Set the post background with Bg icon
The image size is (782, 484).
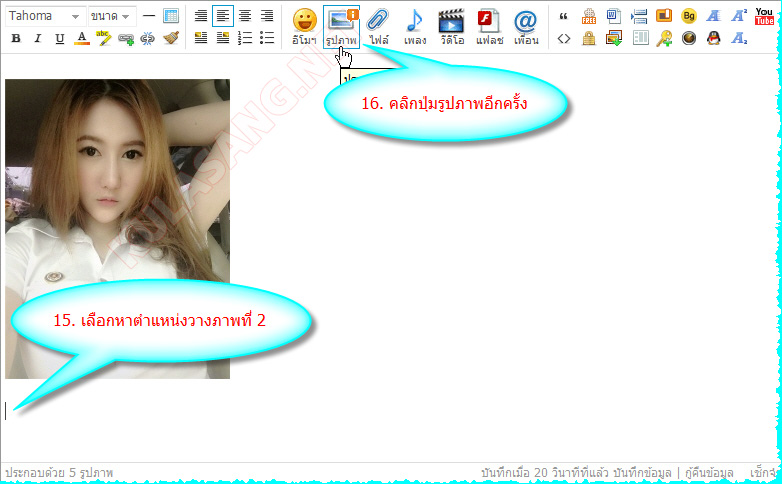tap(689, 16)
